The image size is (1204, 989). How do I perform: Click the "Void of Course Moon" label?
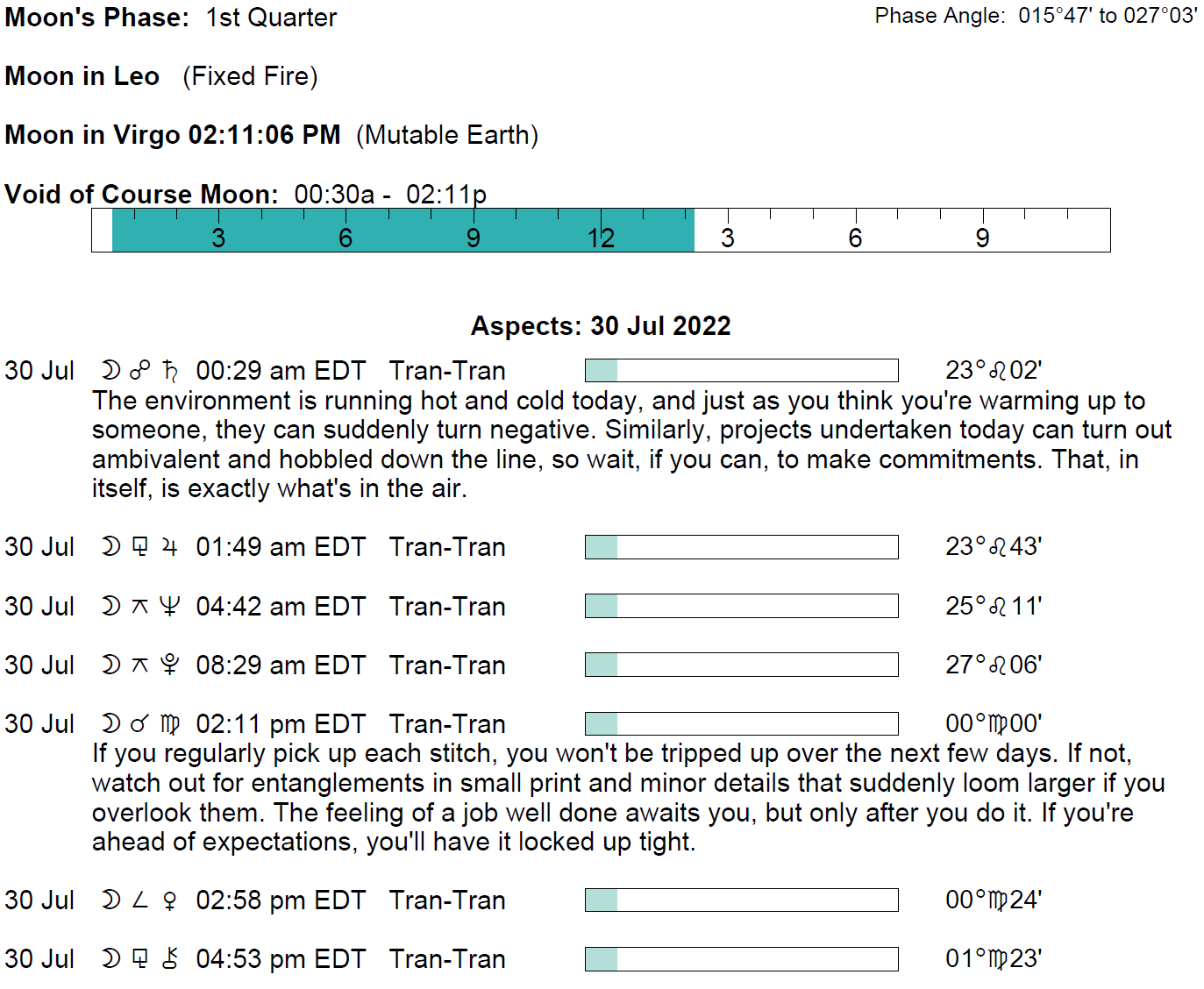point(141,194)
